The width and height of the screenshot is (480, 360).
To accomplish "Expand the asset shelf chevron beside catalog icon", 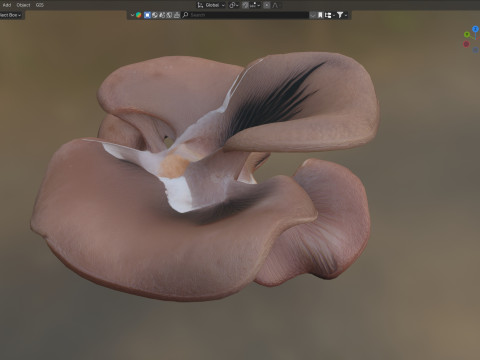I will click(x=132, y=15).
